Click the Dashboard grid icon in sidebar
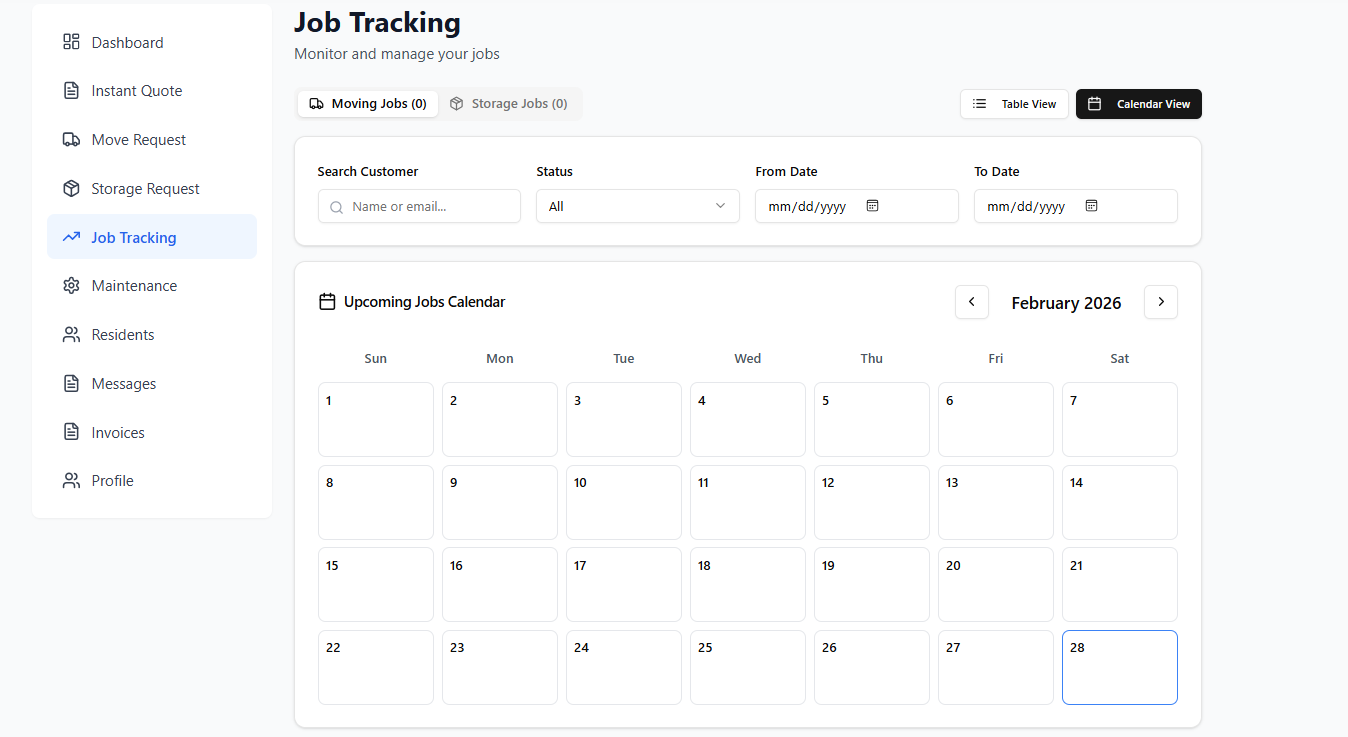This screenshot has height=737, width=1348. pos(70,42)
